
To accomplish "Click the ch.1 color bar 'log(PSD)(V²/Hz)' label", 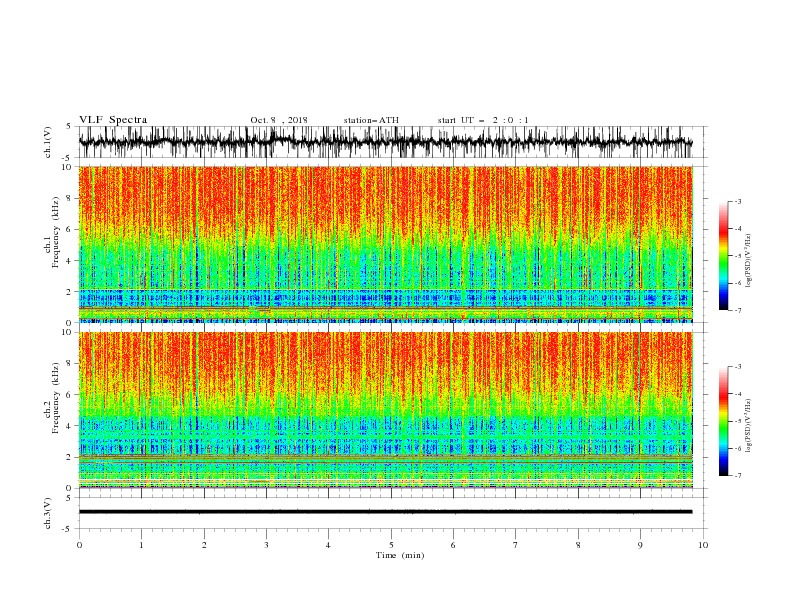I will tap(749, 261).
